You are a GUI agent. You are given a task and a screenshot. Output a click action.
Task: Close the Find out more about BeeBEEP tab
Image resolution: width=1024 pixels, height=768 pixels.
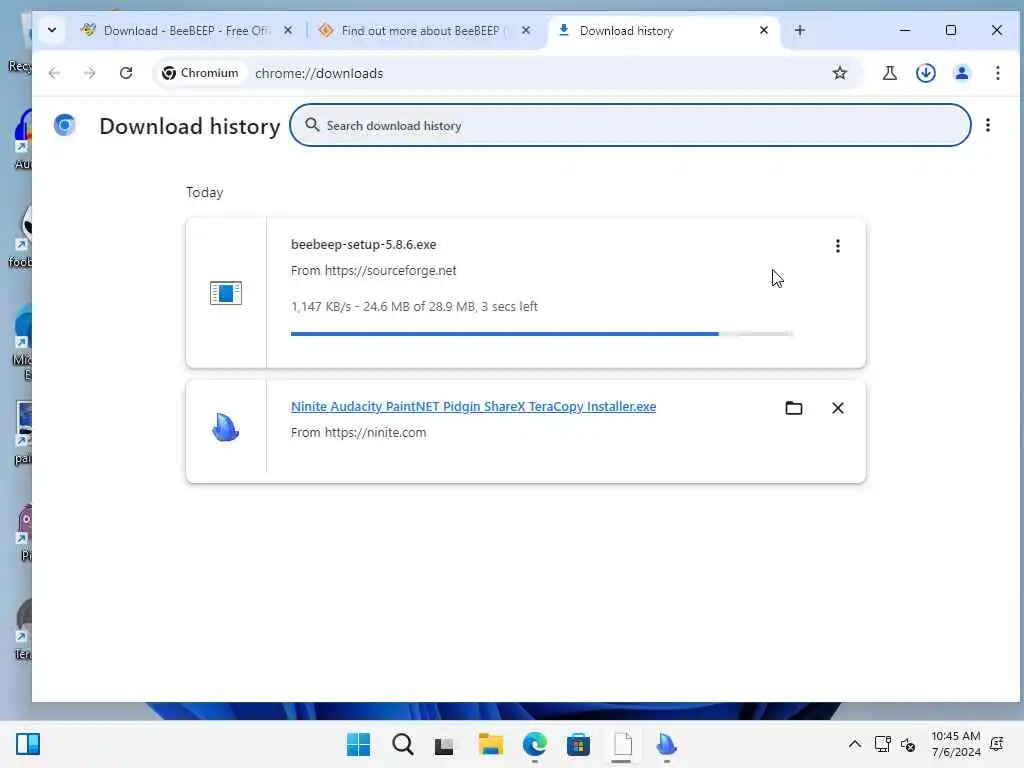point(526,30)
